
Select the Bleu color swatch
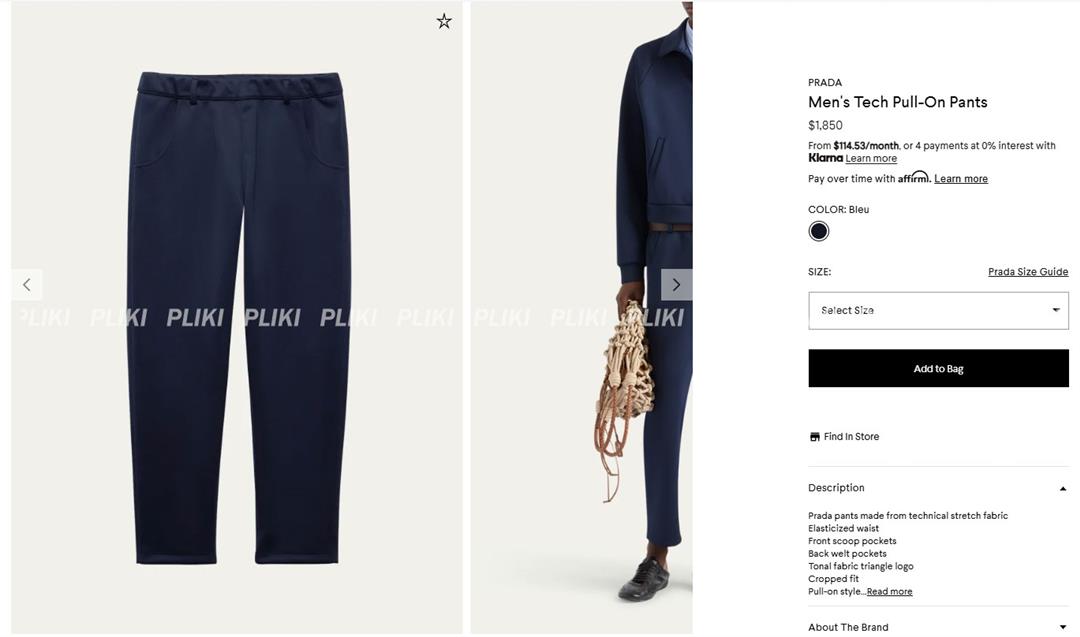819,231
